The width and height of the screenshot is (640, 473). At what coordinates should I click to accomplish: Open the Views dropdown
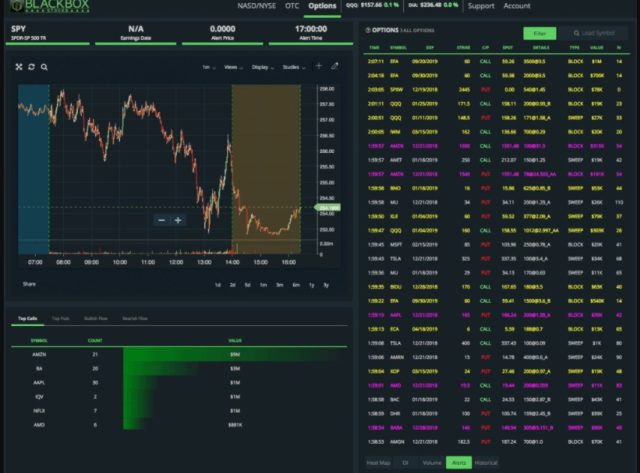[x=233, y=67]
